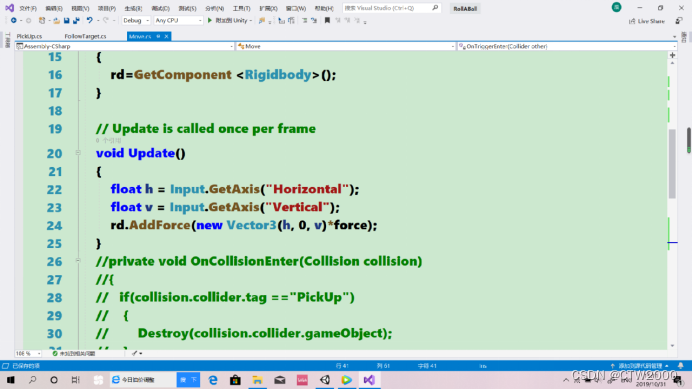Open the Edge browser taskbar icon

click(x=213, y=380)
